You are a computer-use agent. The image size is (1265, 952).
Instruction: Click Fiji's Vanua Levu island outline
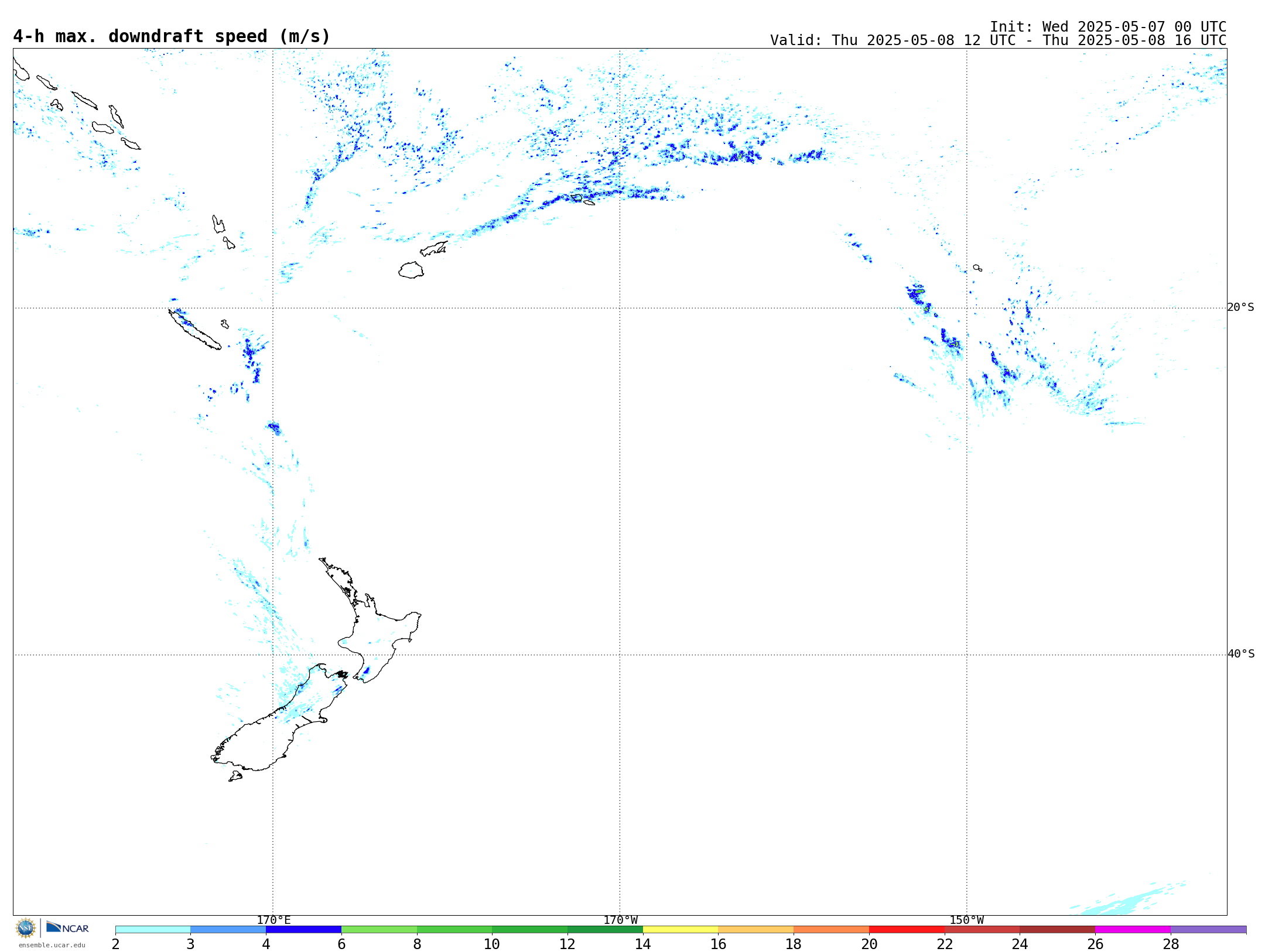pyautogui.click(x=434, y=249)
